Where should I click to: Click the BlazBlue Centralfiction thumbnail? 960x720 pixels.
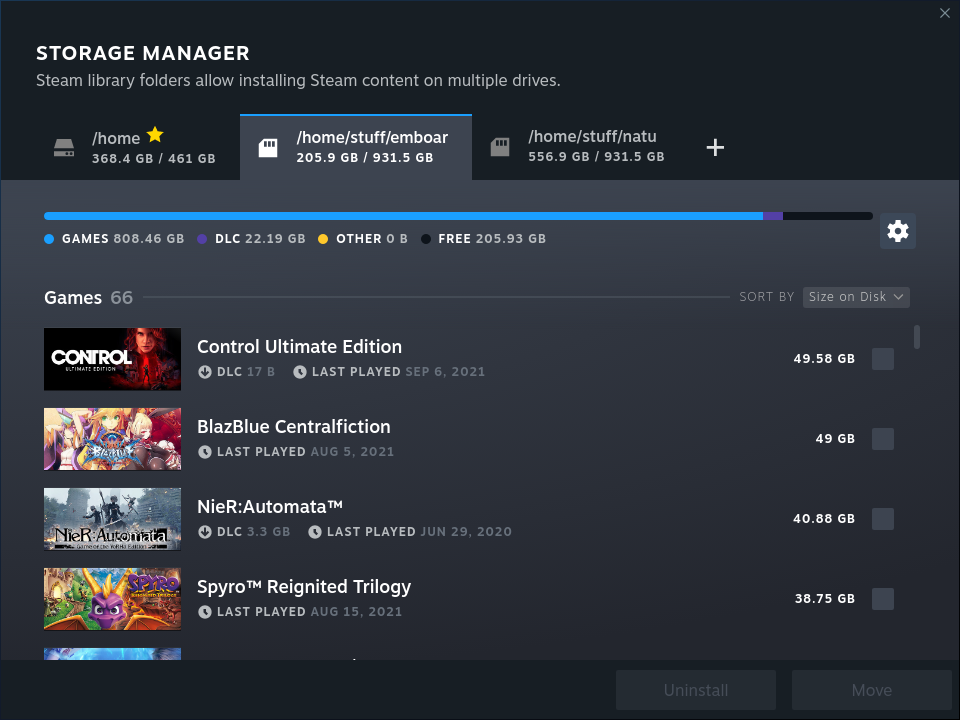pos(113,439)
